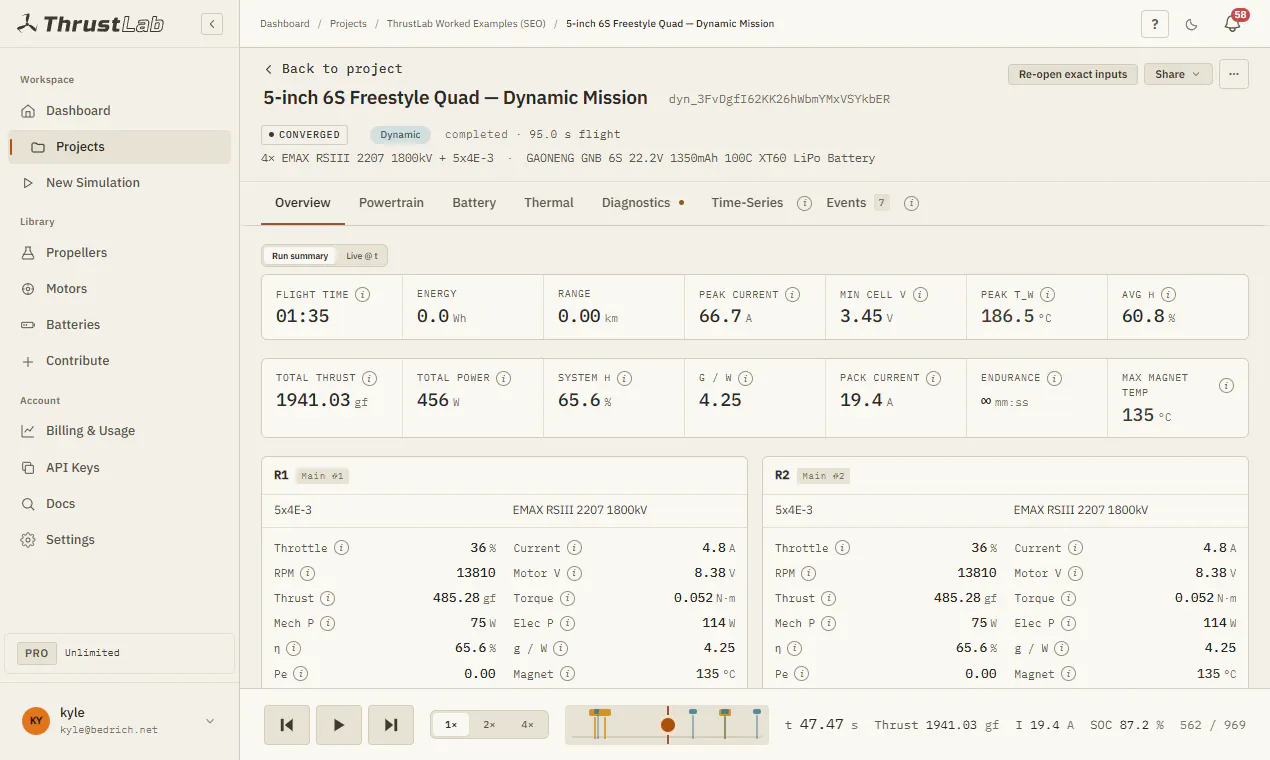Viewport: 1270px width, 760px height.
Task: Set playback speed to 4×
Action: pyautogui.click(x=527, y=725)
